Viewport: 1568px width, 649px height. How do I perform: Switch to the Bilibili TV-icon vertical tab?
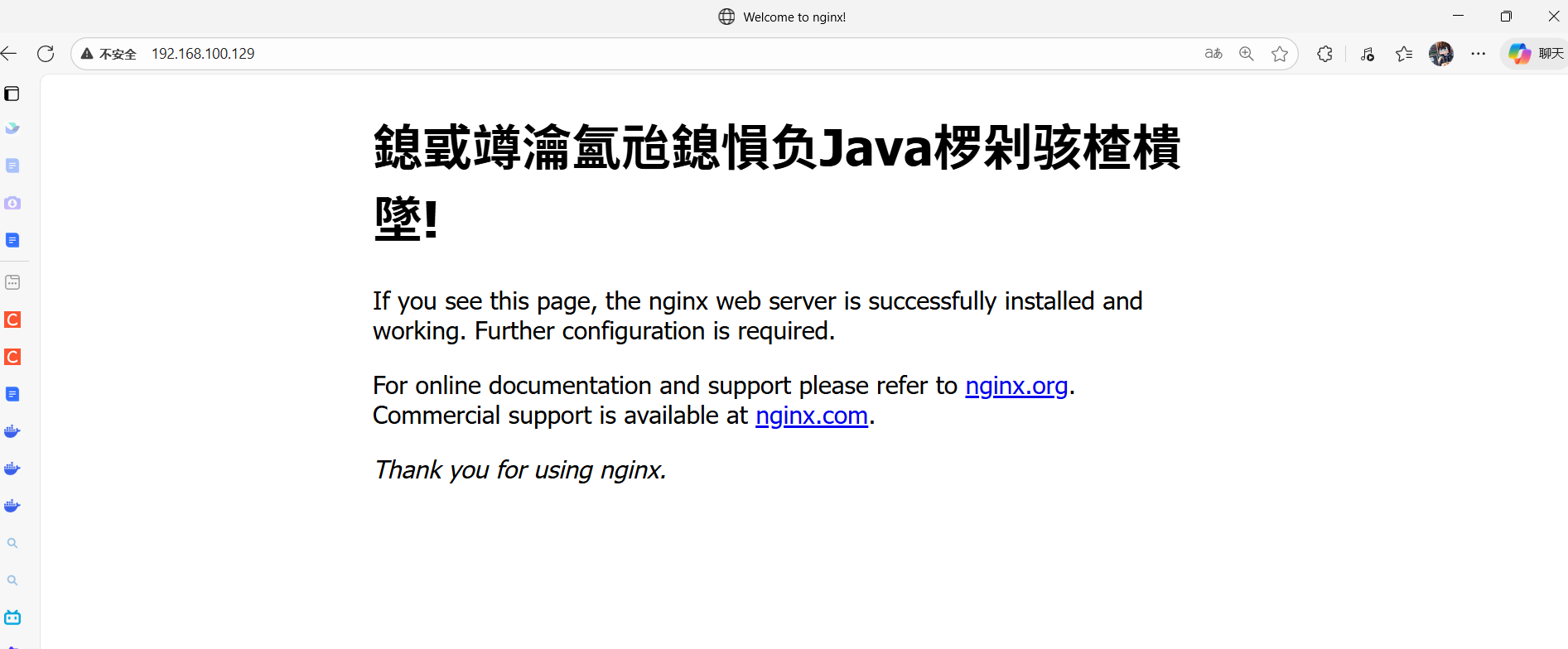click(x=12, y=618)
